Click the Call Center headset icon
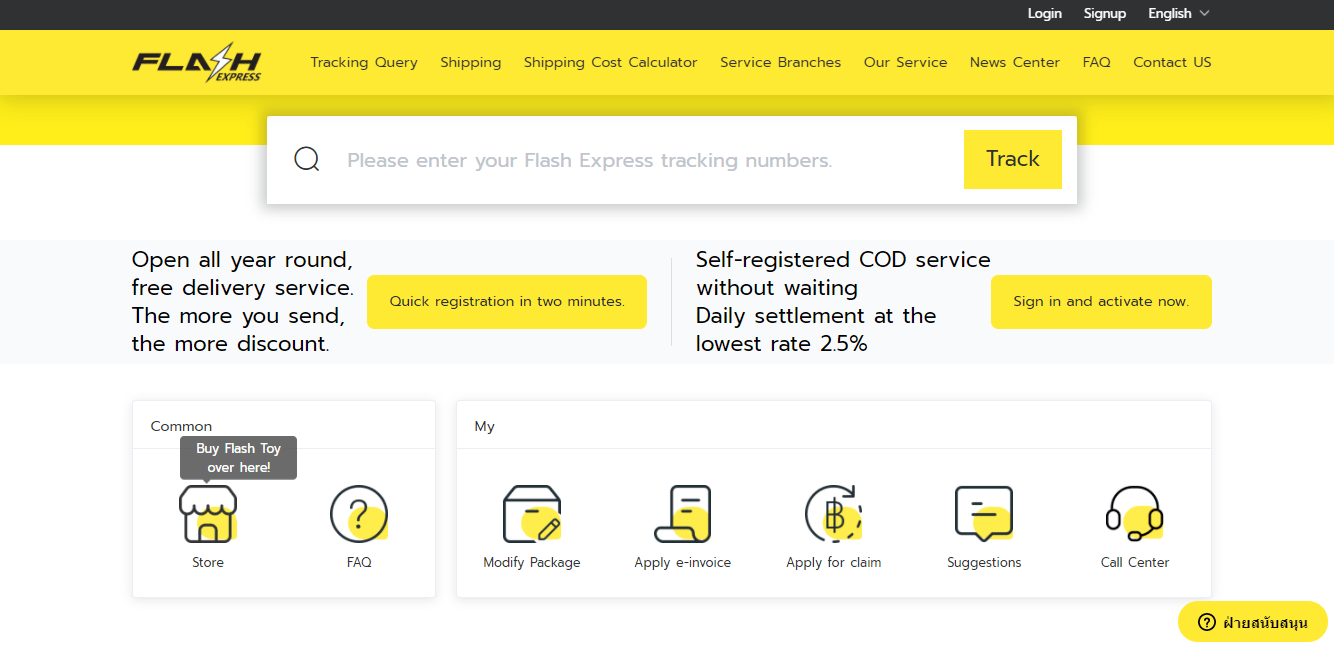Screen dimensions: 1334x650 (x=1135, y=514)
